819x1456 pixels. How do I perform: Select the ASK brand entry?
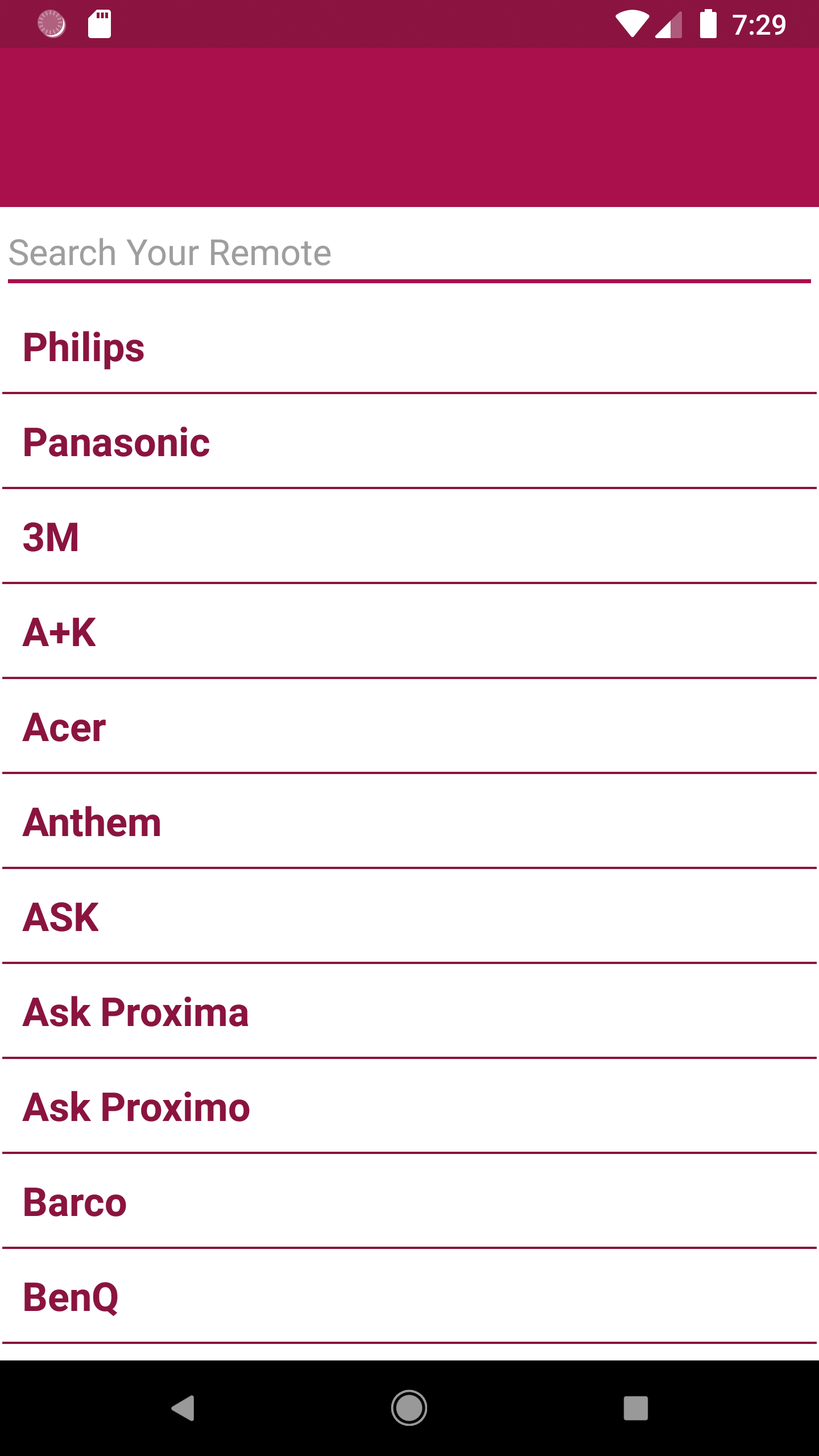tap(409, 917)
